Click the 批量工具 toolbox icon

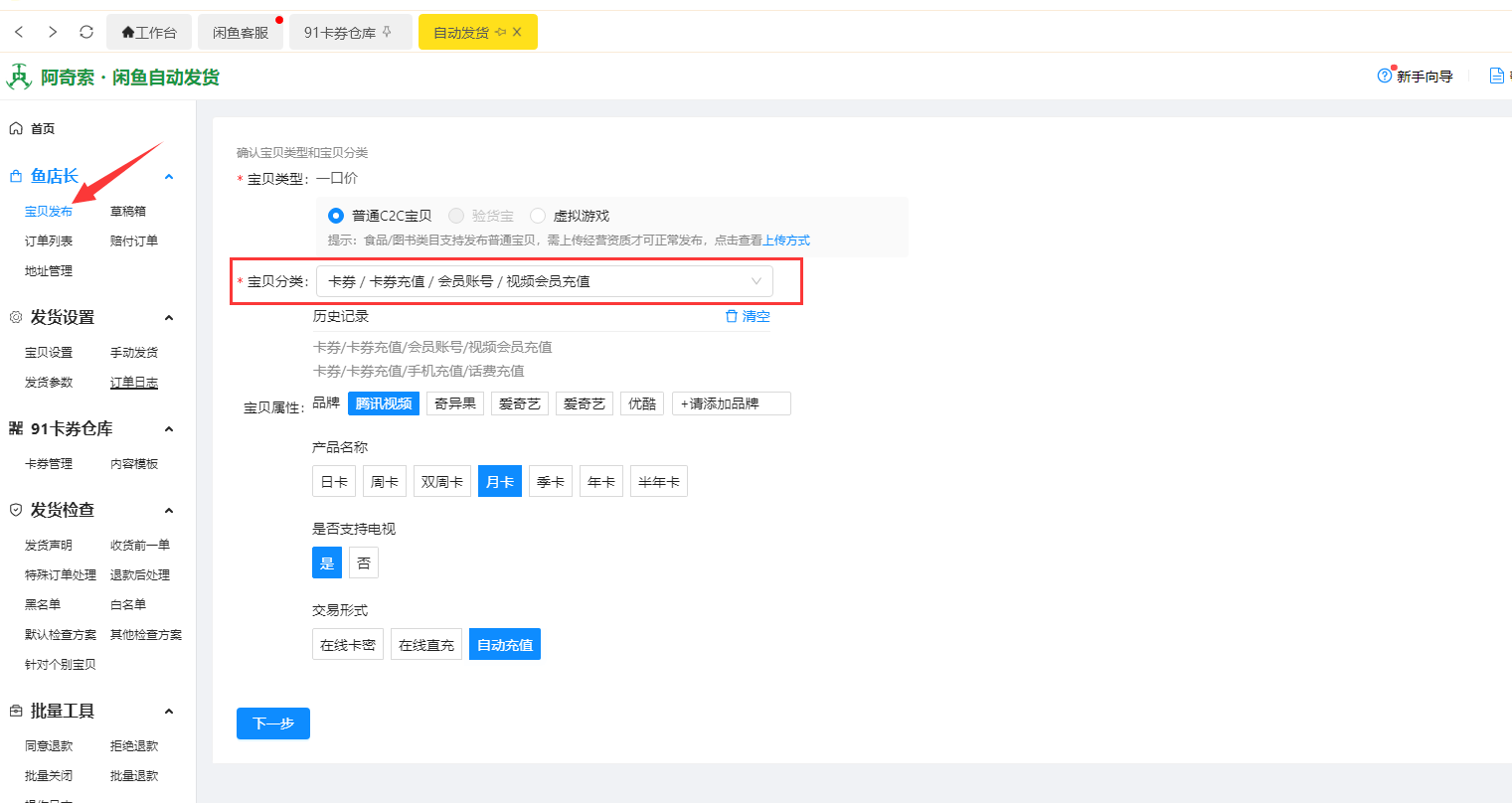coord(16,711)
